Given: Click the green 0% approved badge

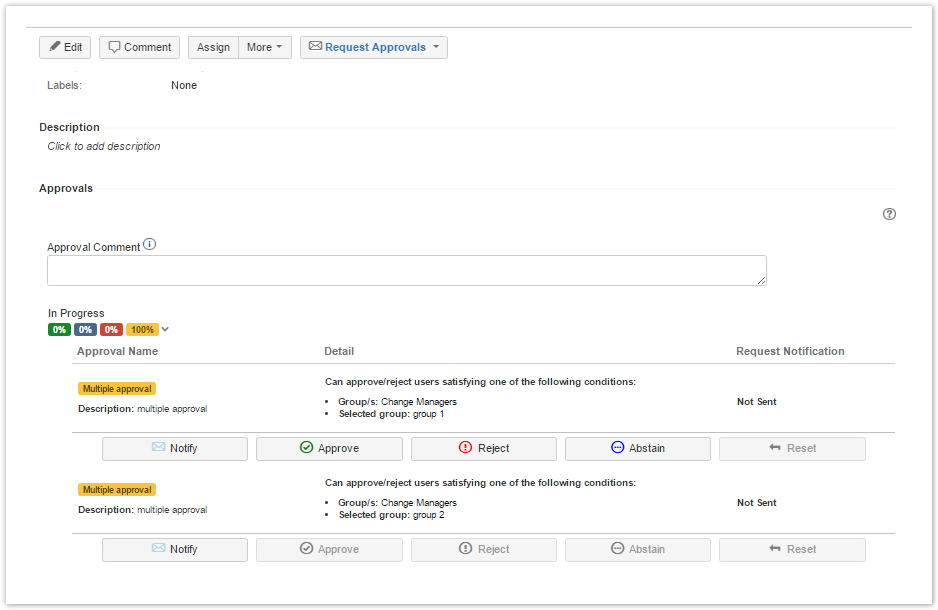Looking at the screenshot, I should (59, 329).
